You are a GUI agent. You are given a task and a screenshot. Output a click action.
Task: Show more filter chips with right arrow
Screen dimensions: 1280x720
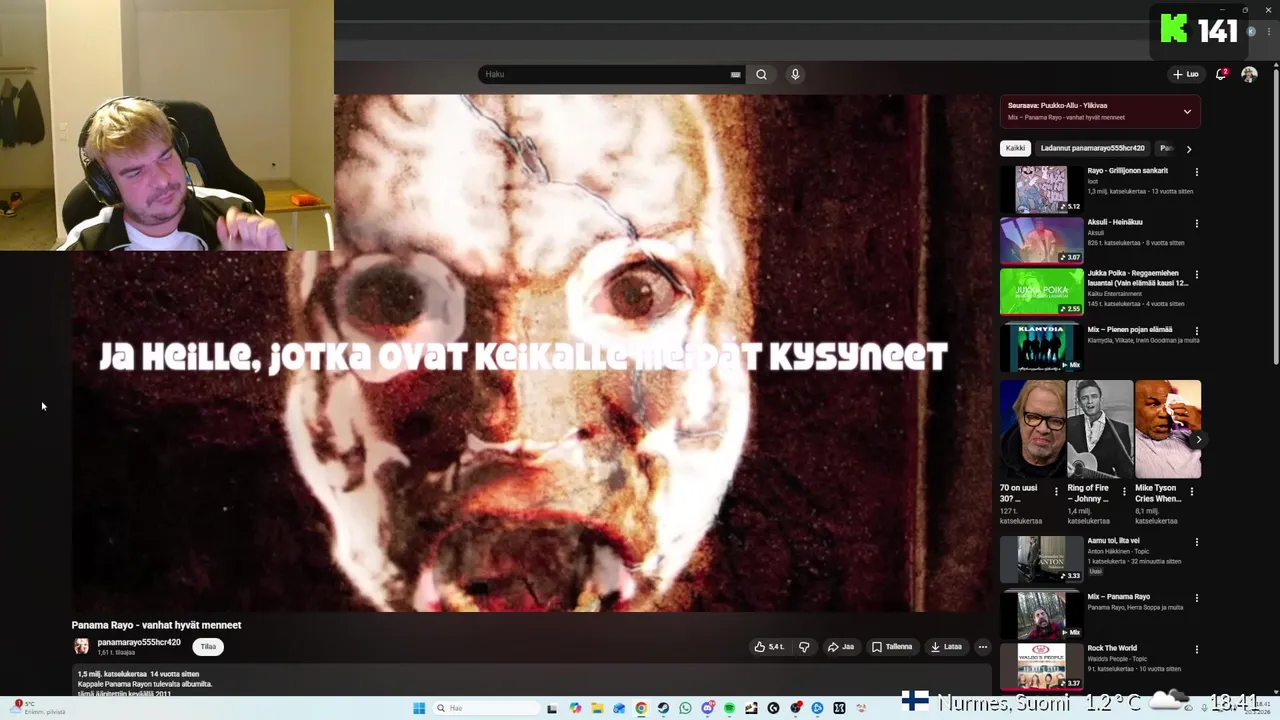pos(1188,148)
